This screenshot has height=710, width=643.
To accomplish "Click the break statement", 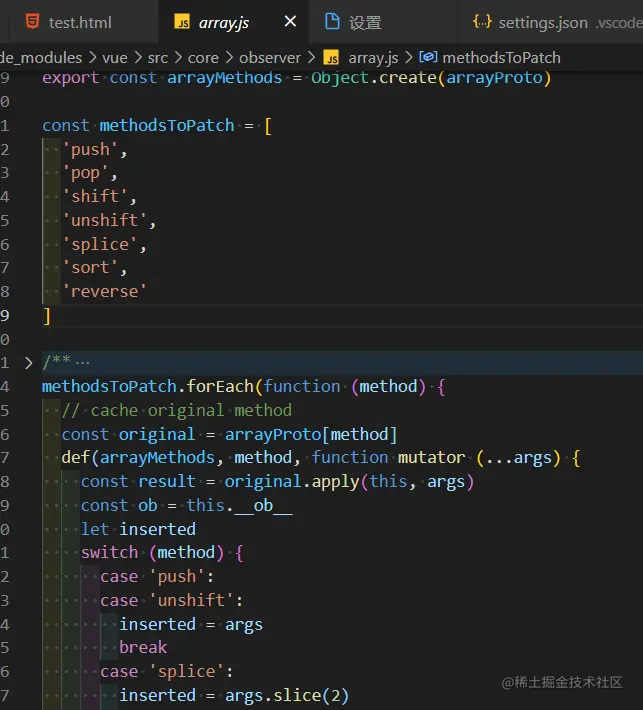I will coord(143,648).
